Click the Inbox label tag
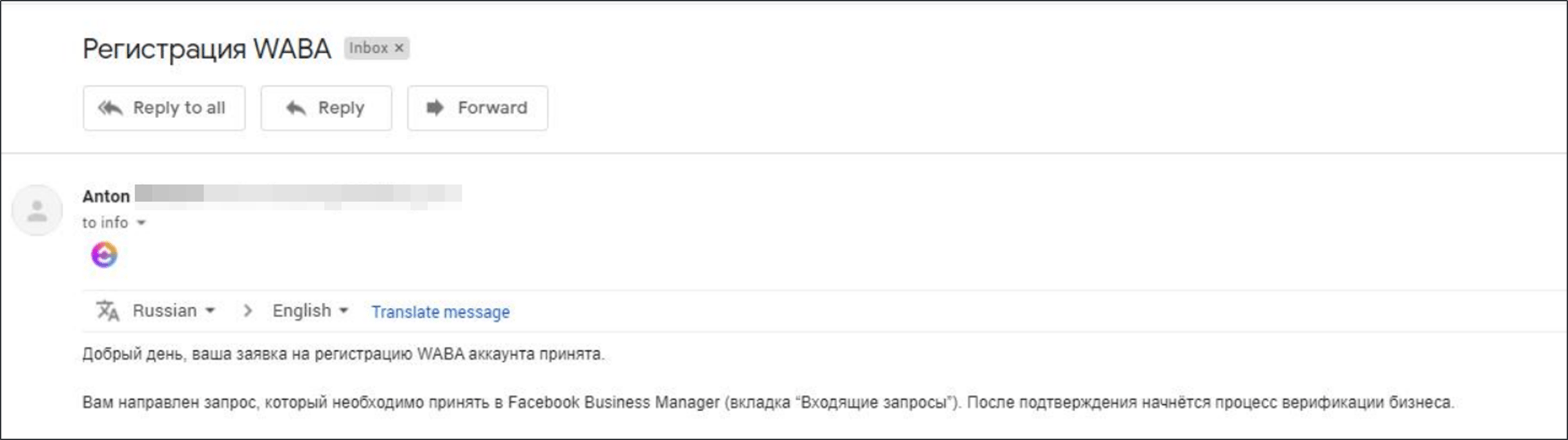 [x=369, y=48]
